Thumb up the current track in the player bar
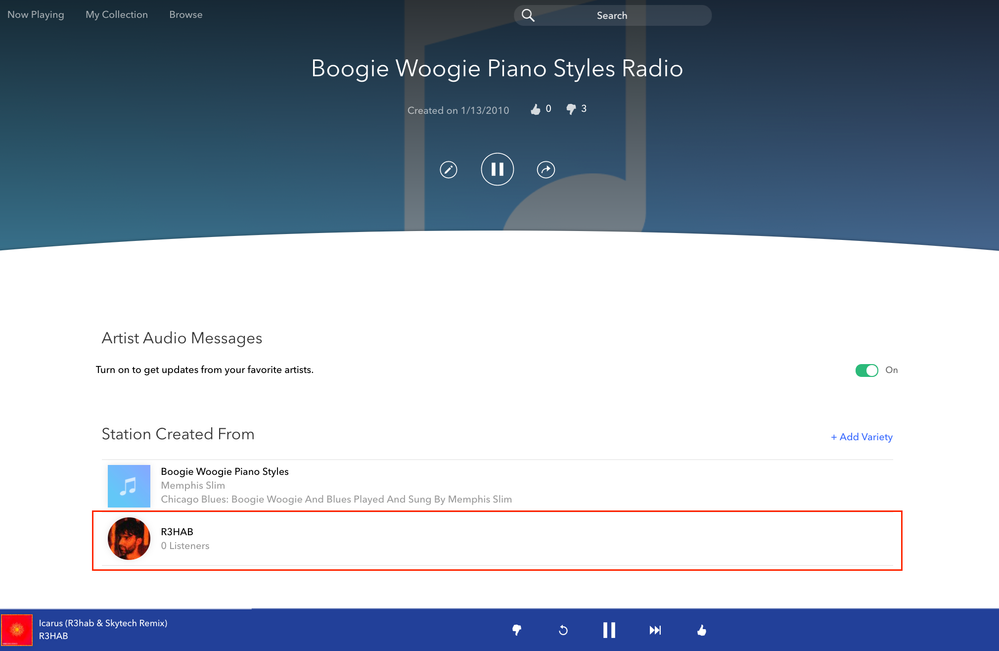This screenshot has height=651, width=999. pos(702,630)
